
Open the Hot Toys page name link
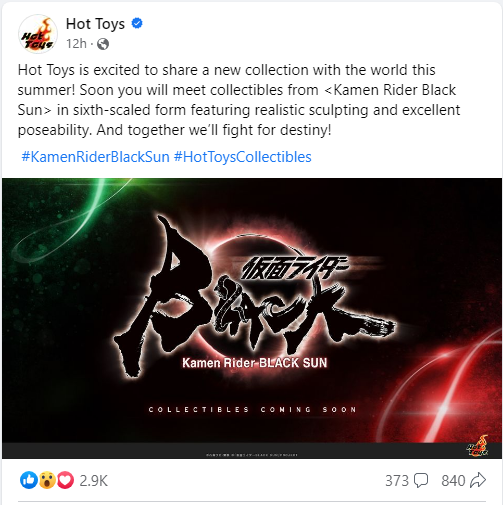[x=95, y=24]
